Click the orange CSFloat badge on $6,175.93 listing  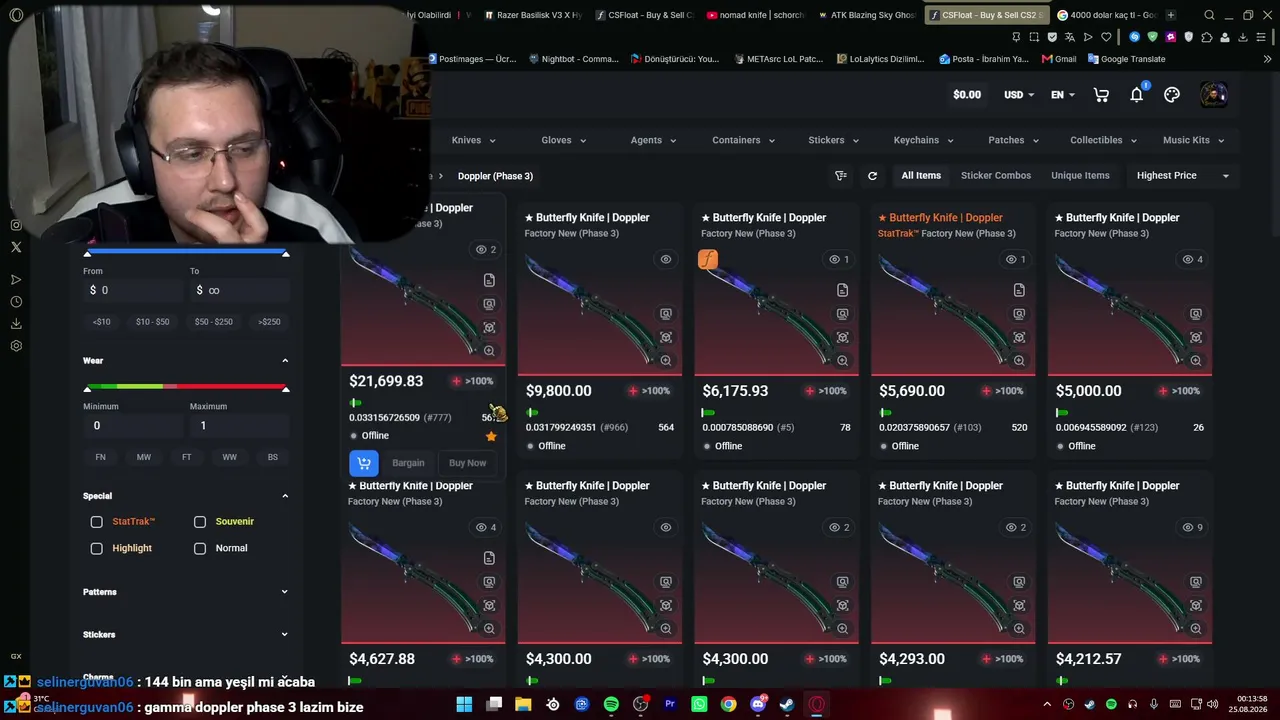pyautogui.click(x=708, y=260)
